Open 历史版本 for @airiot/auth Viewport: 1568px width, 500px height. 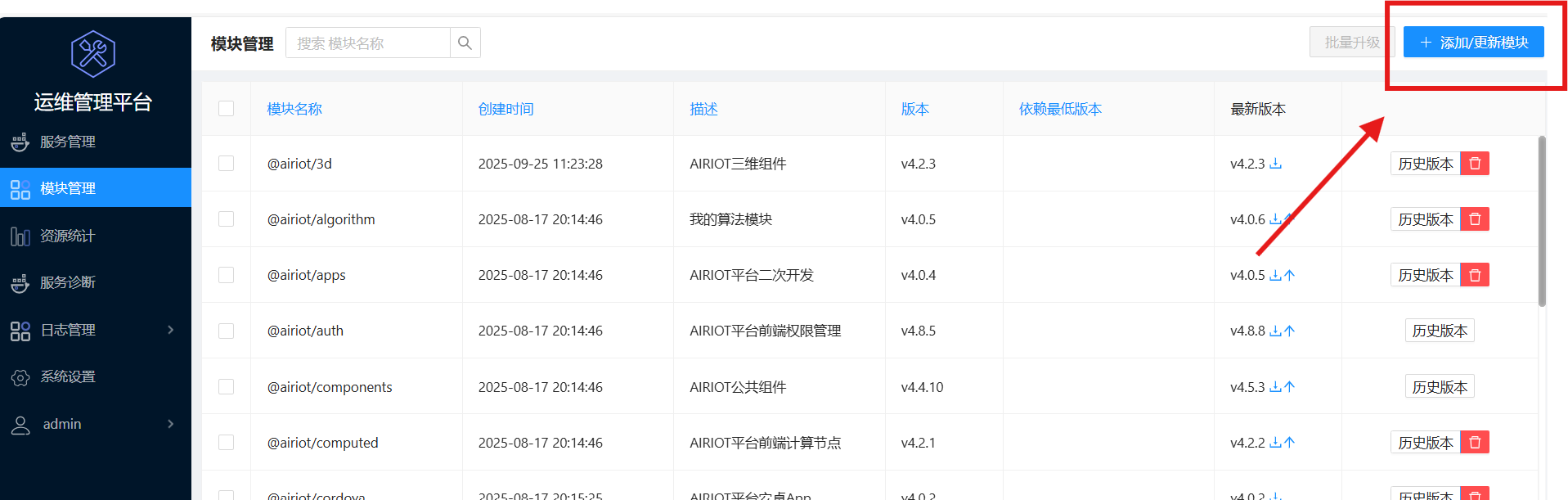click(x=1440, y=331)
